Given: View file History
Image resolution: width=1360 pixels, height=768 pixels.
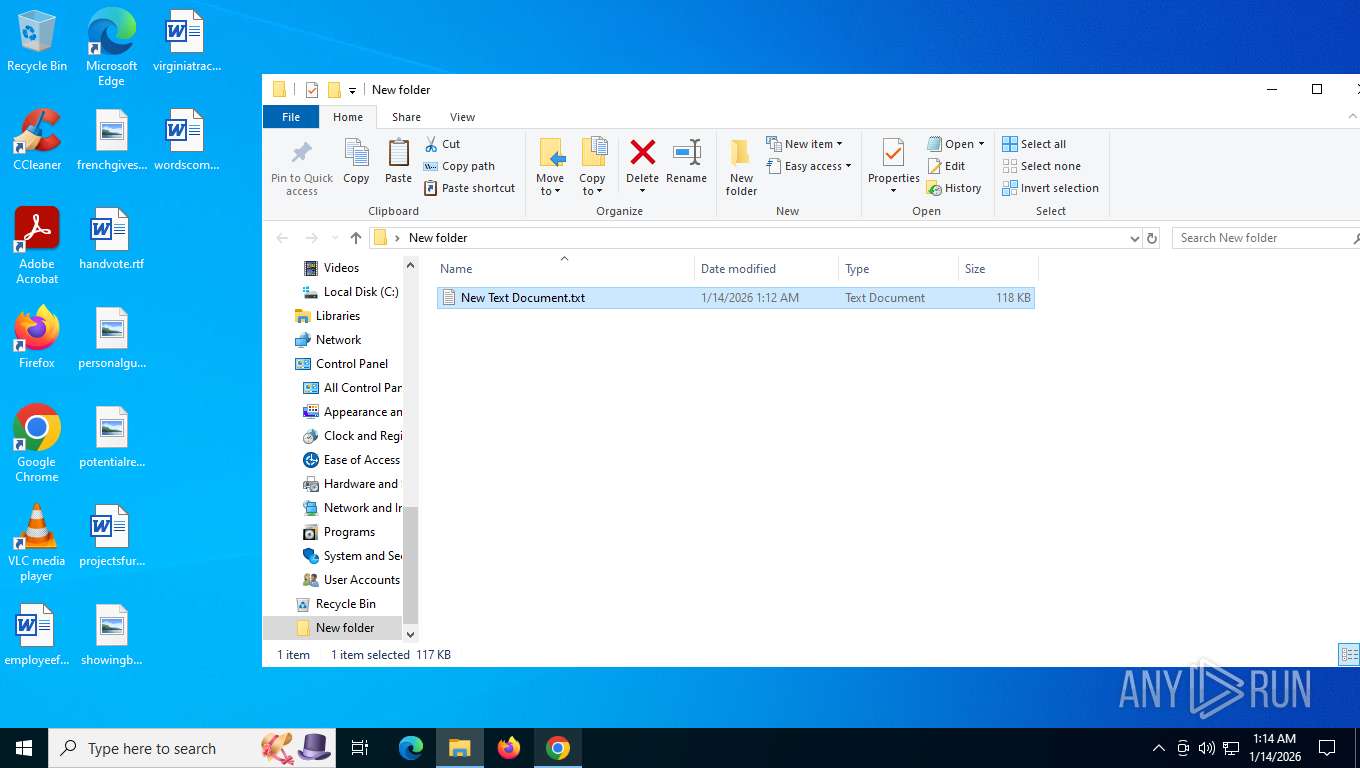Looking at the screenshot, I should coord(954,188).
